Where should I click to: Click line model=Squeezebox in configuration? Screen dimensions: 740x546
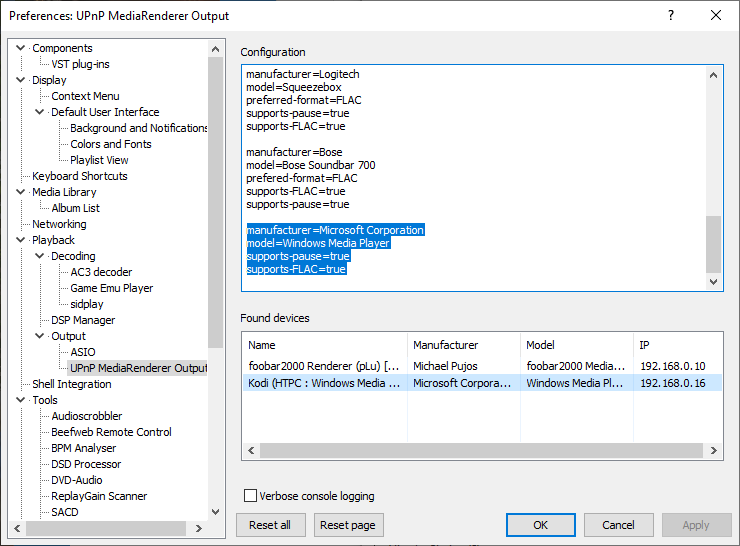click(x=294, y=88)
